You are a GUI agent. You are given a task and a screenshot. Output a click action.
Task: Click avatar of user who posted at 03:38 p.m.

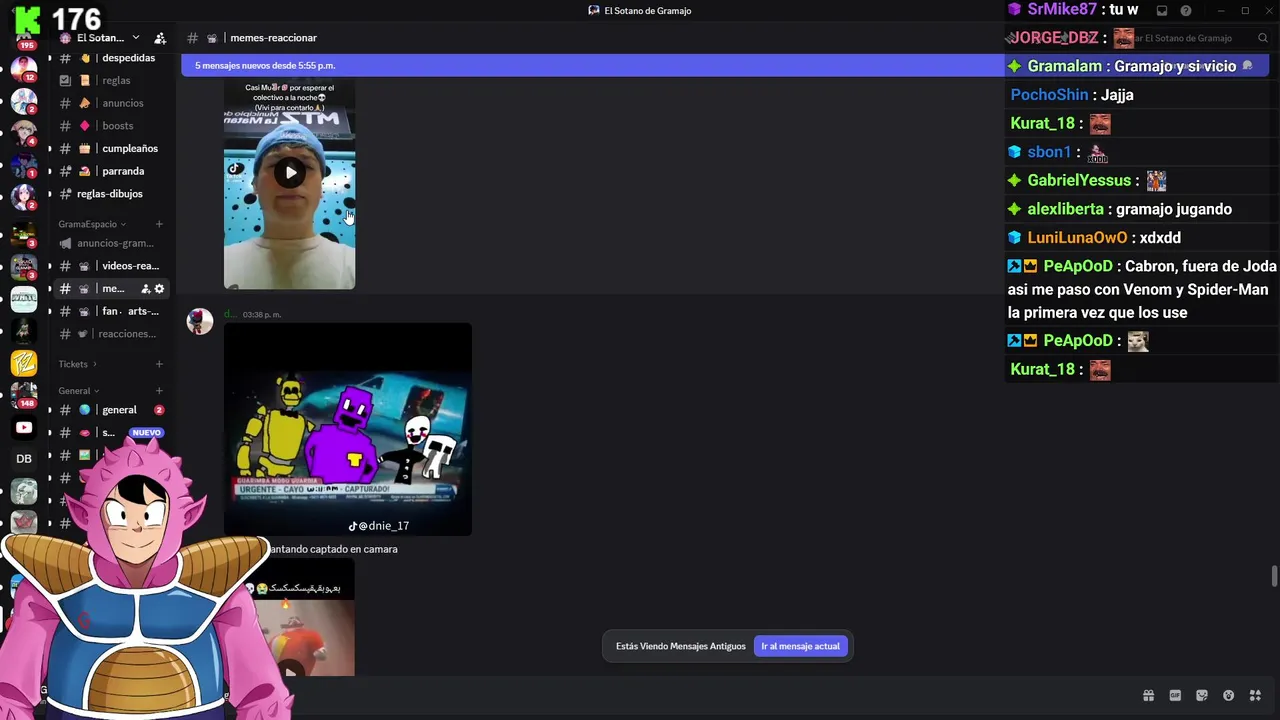pyautogui.click(x=200, y=321)
